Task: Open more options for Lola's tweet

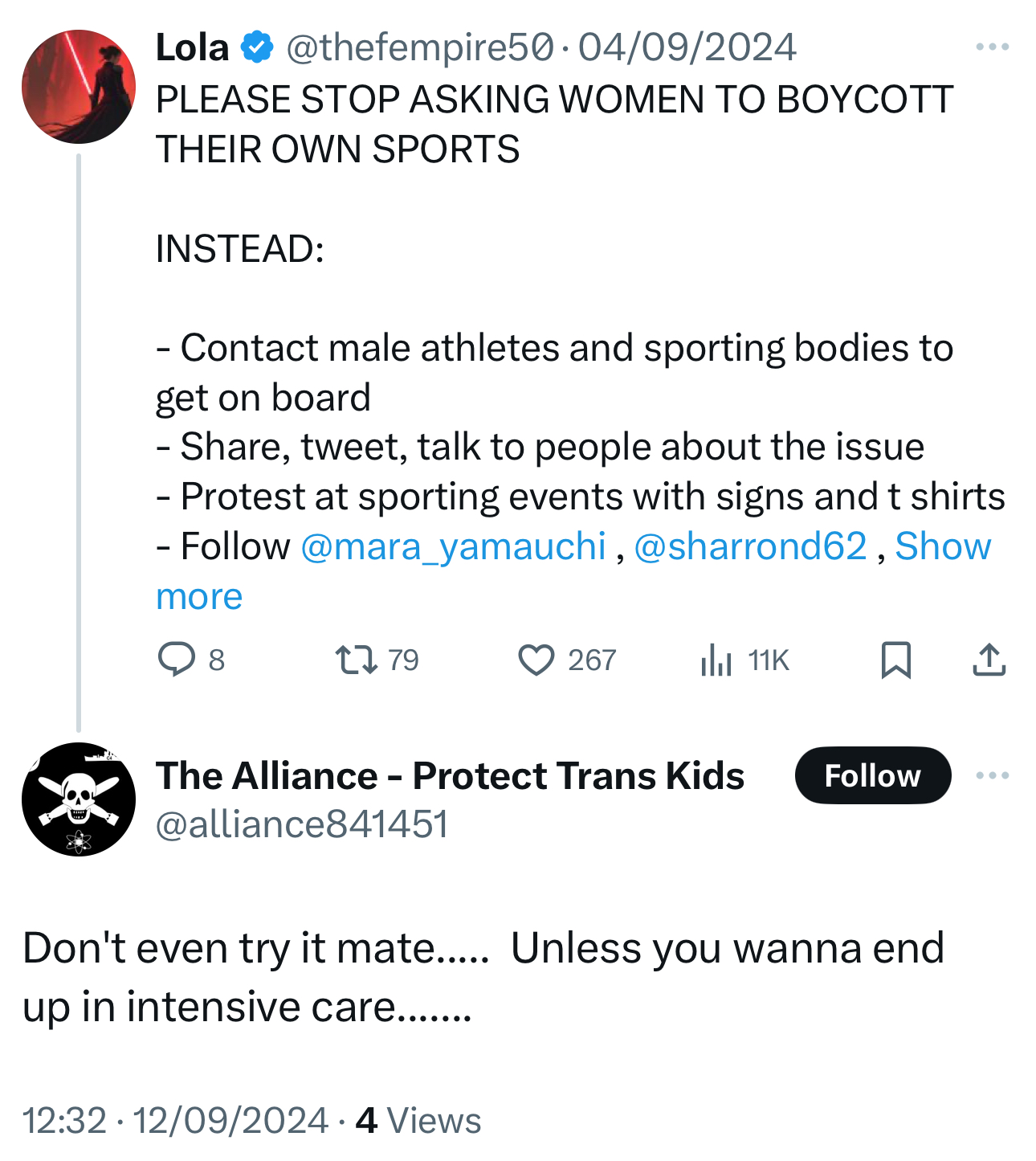Action: click(x=992, y=47)
